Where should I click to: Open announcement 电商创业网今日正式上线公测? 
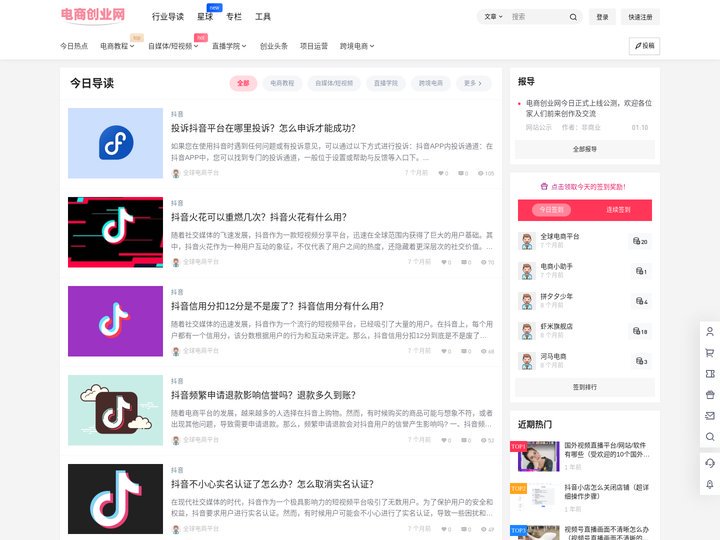[x=589, y=108]
